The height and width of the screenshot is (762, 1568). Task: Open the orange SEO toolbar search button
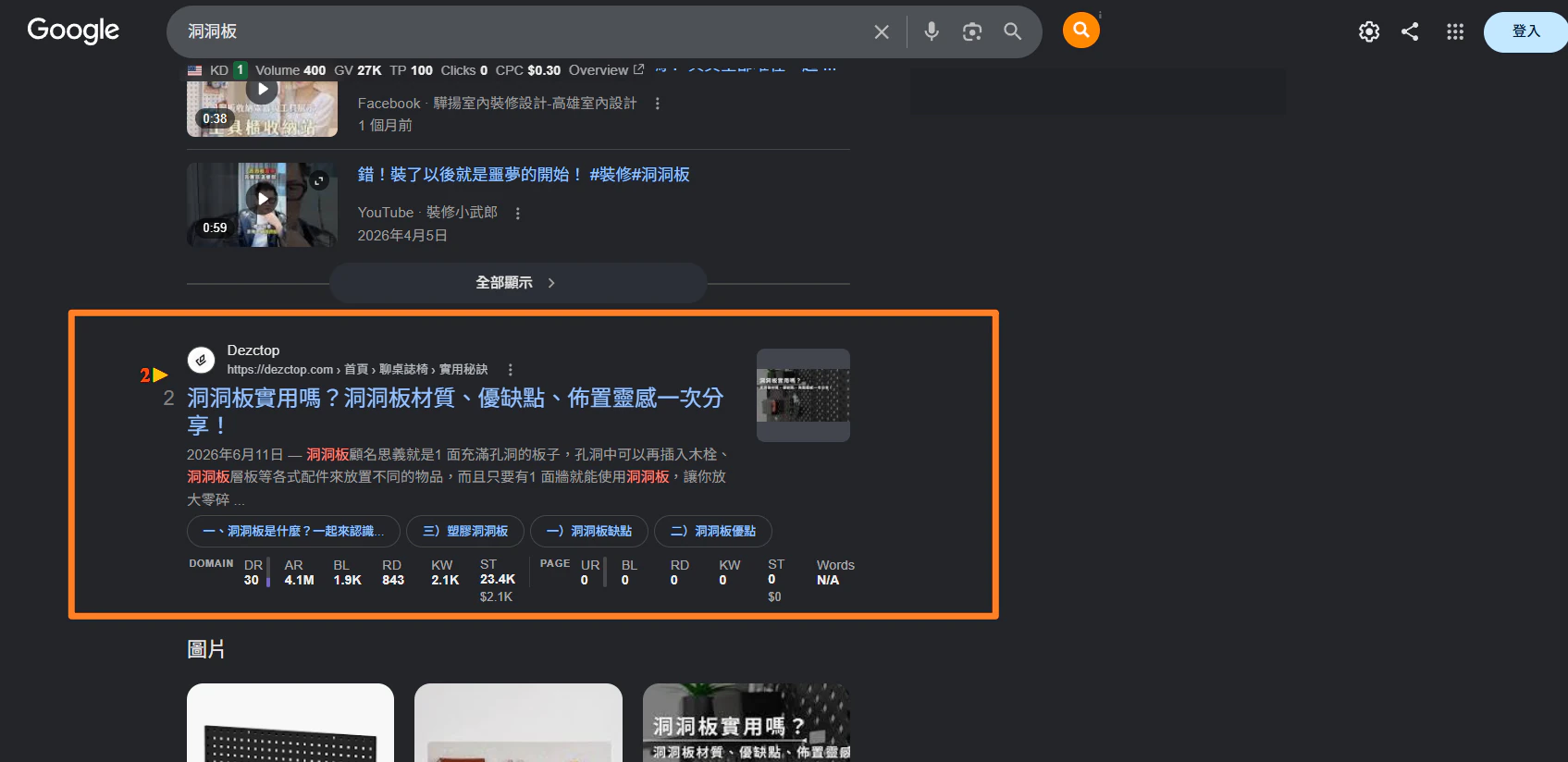[x=1080, y=30]
